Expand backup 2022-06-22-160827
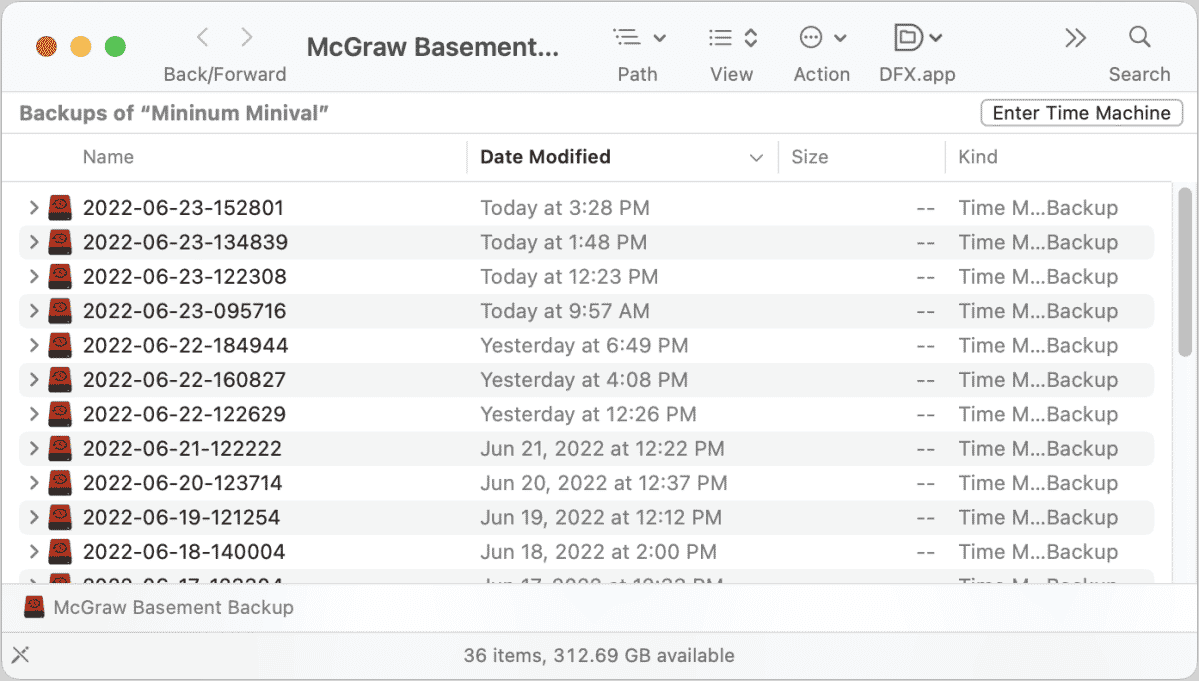This screenshot has height=681, width=1199. tap(34, 379)
